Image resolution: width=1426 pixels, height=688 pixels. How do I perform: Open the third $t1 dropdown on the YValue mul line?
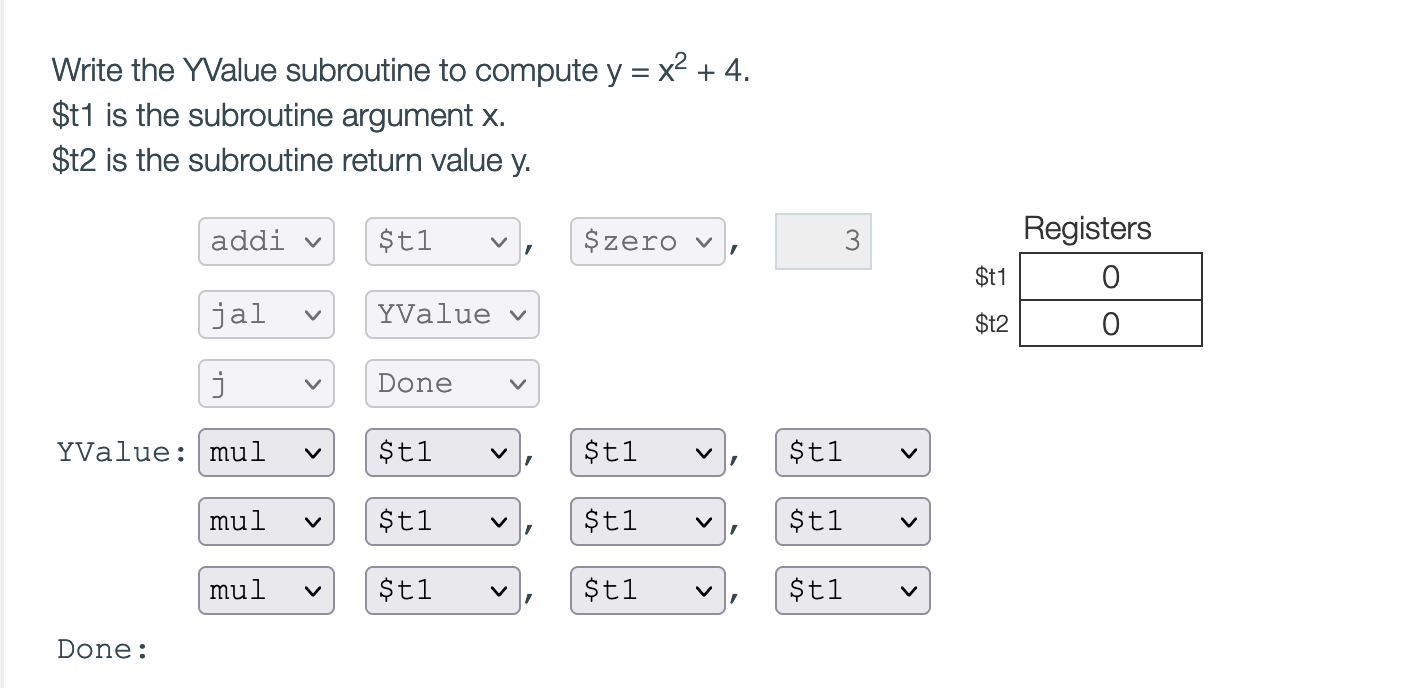852,452
